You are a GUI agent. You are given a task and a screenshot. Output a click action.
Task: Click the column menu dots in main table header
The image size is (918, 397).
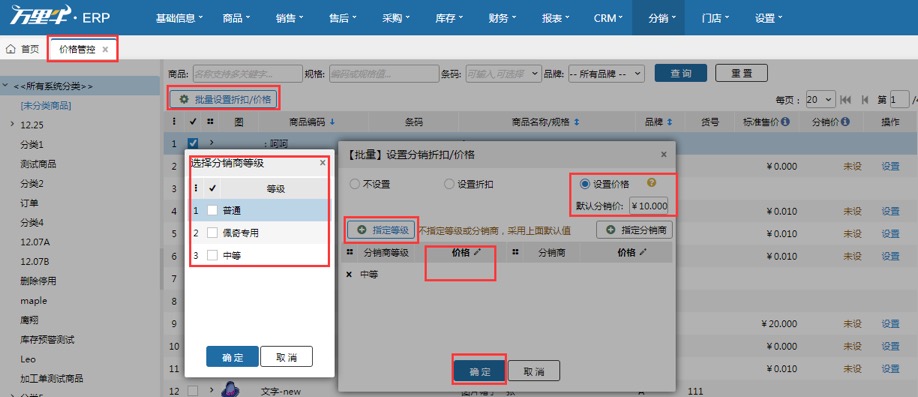coord(173,122)
